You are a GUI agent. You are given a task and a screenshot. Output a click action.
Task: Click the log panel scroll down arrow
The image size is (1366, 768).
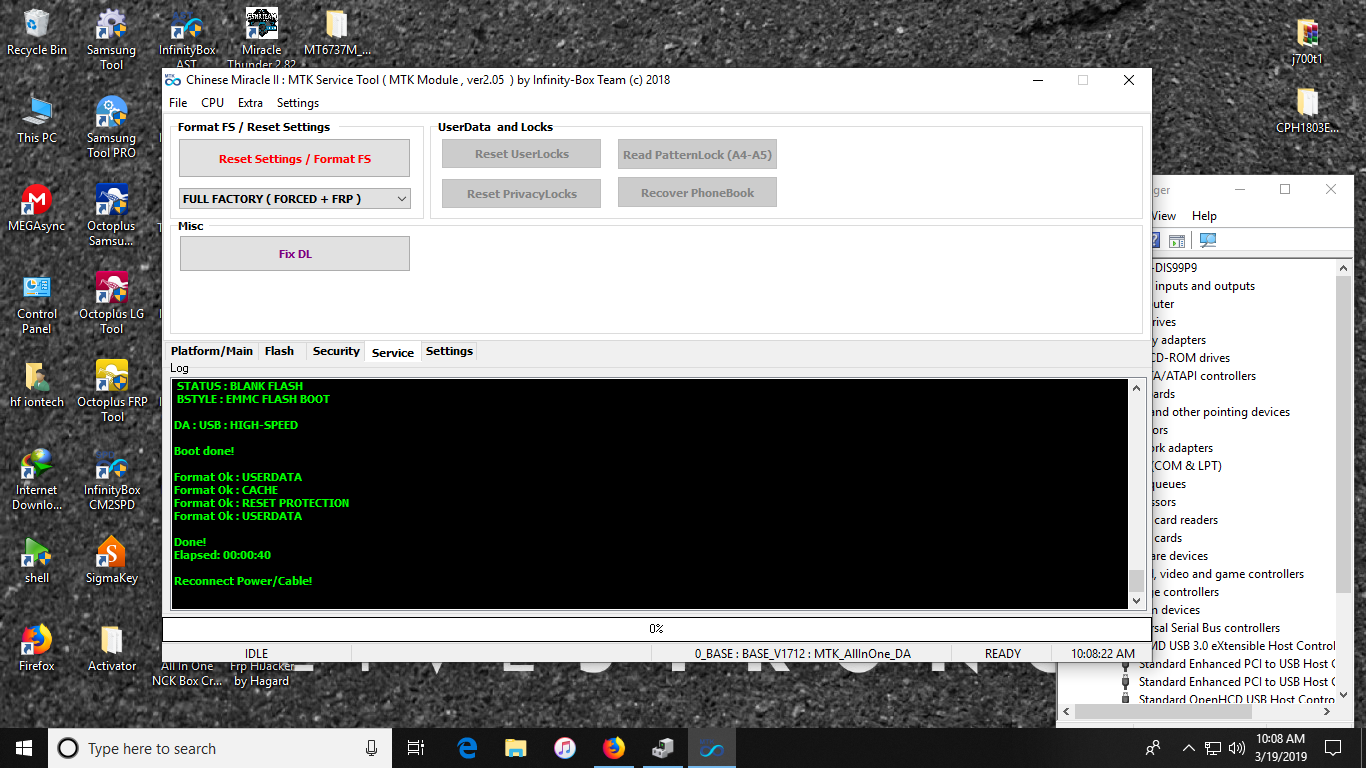(1136, 600)
